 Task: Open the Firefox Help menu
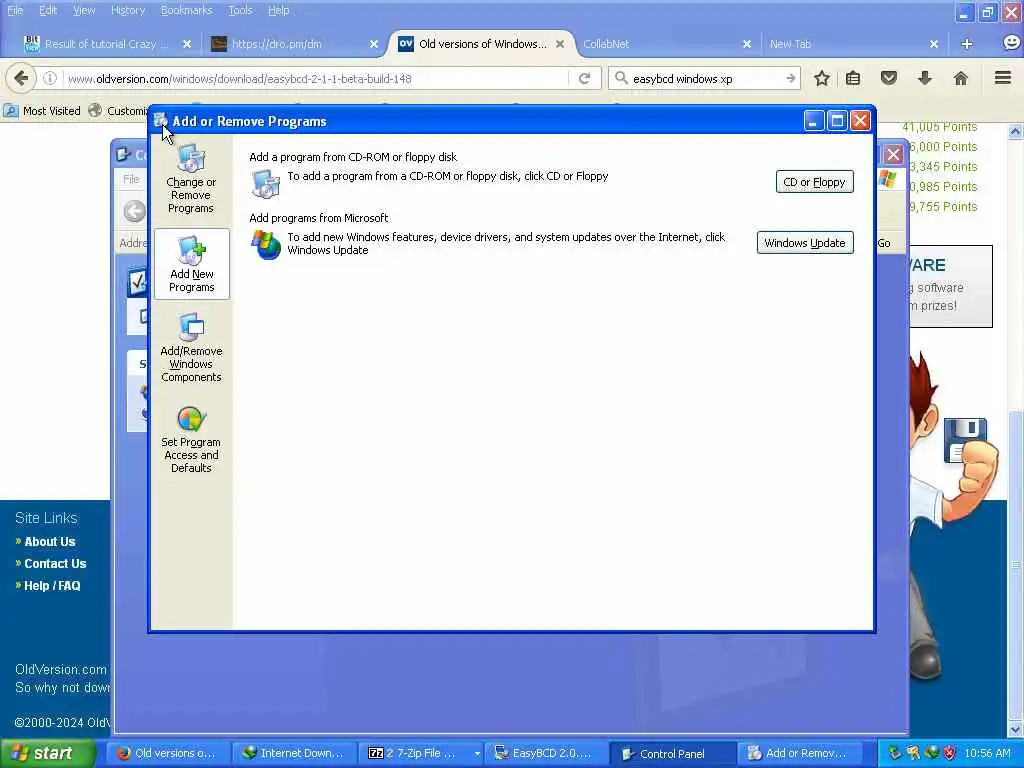pyautogui.click(x=279, y=10)
